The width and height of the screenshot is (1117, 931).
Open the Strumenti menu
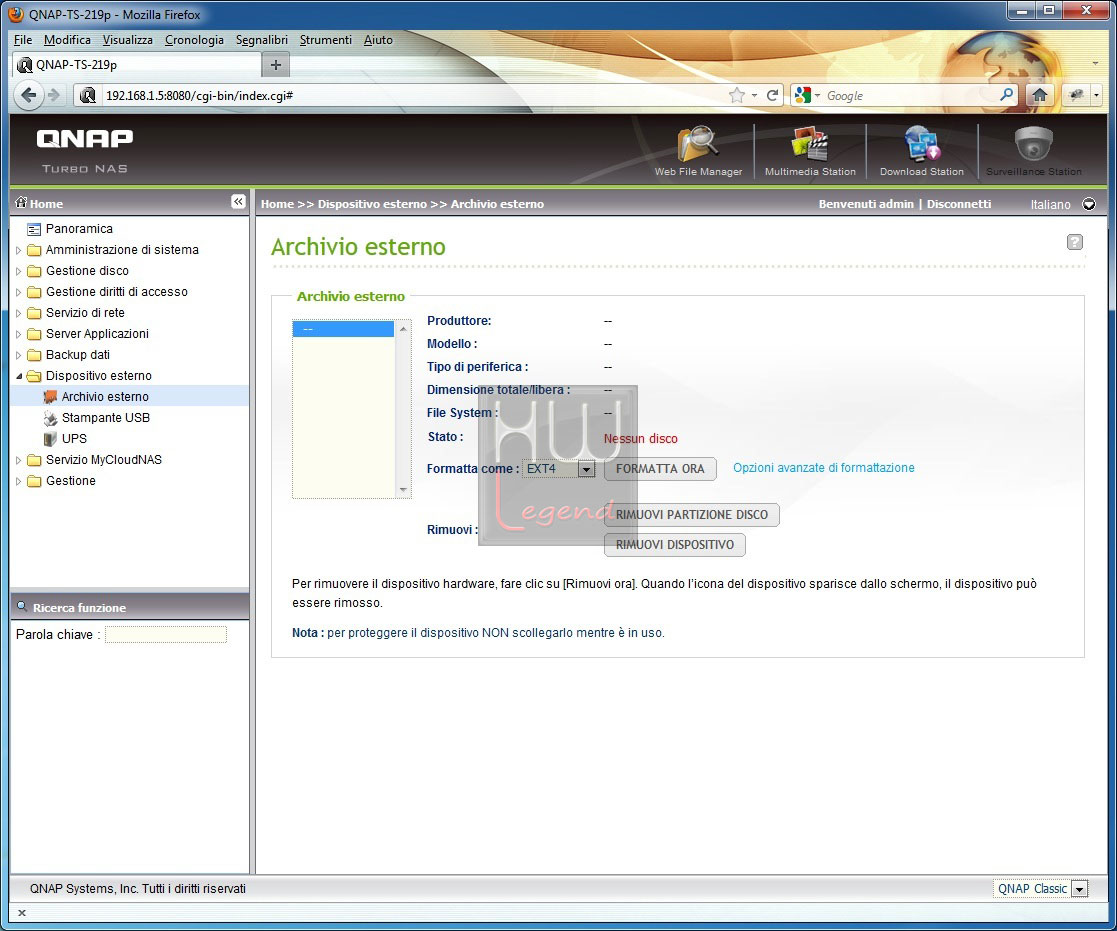tap(326, 40)
